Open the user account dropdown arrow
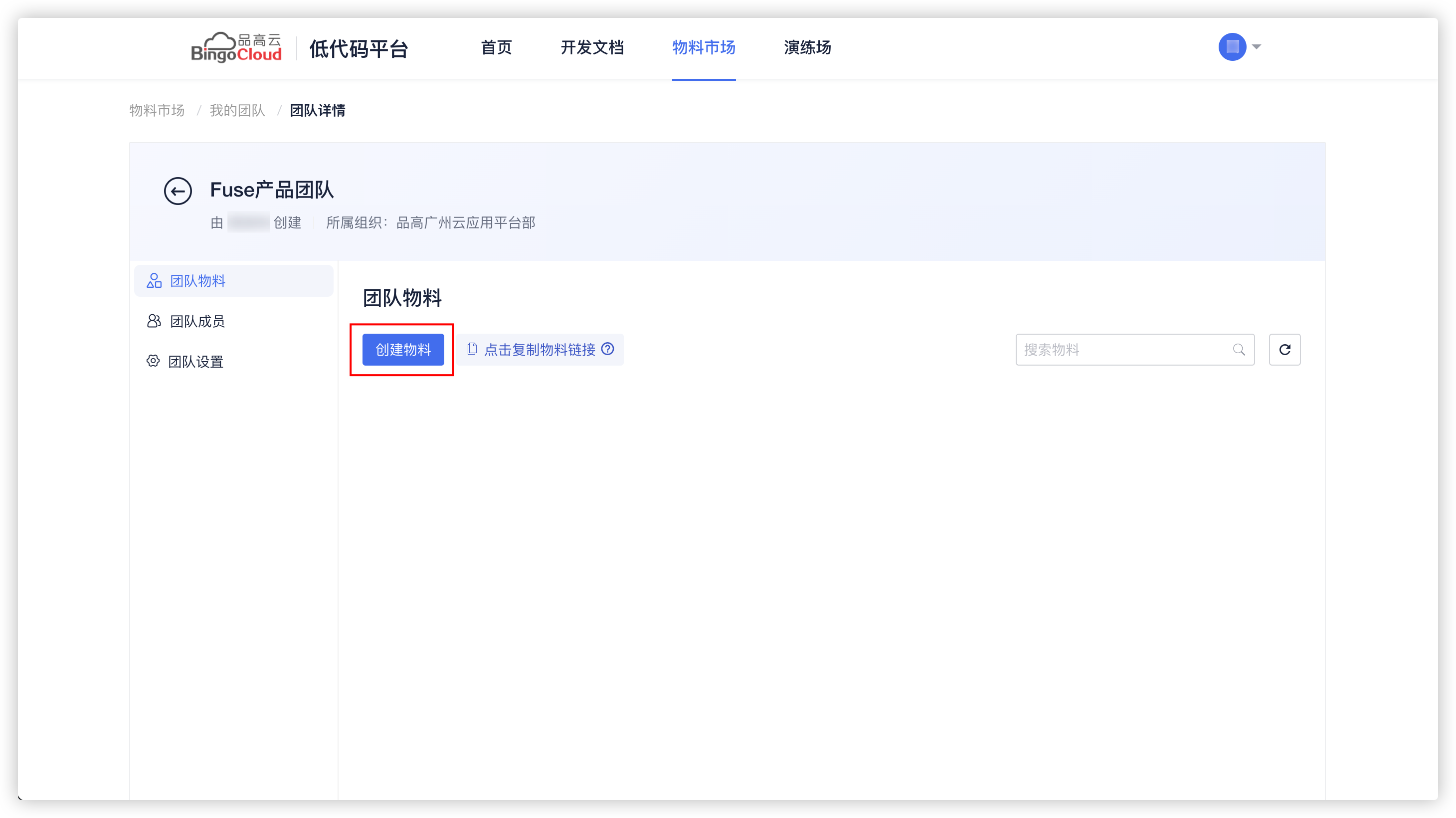This screenshot has height=818, width=1456. pos(1257,47)
